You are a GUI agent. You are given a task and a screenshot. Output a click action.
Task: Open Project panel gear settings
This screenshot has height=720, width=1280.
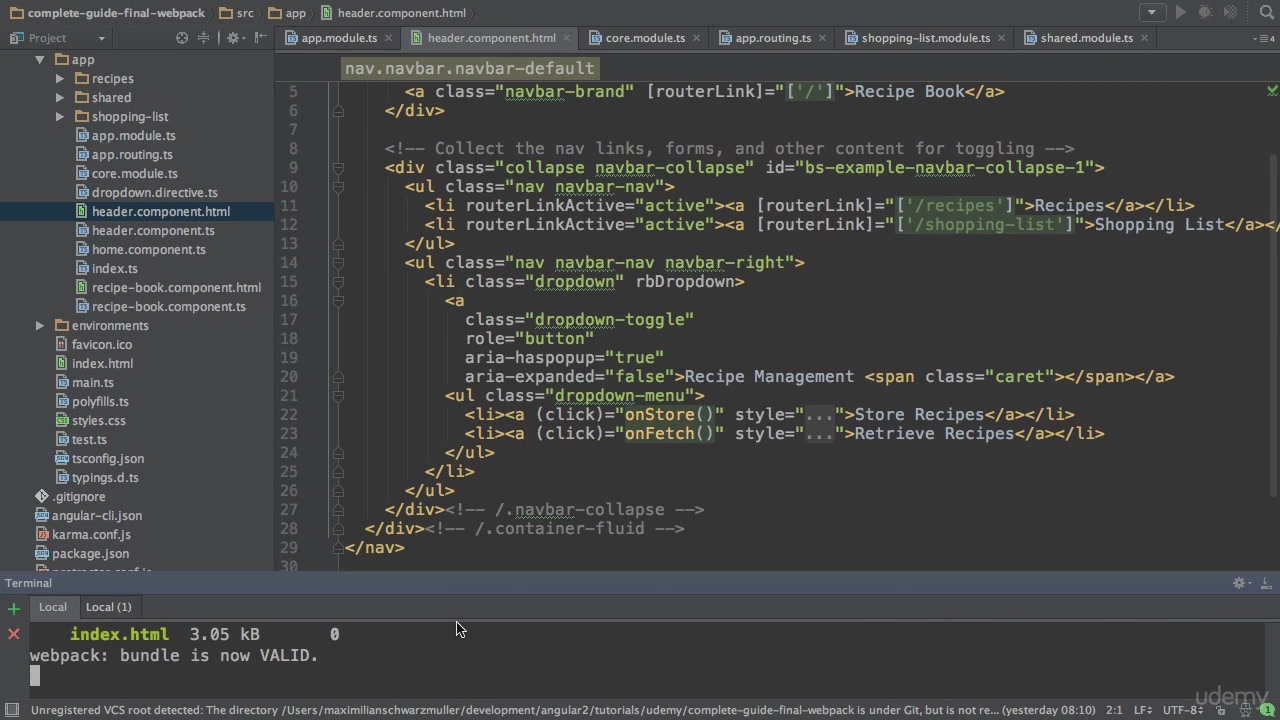[x=234, y=38]
